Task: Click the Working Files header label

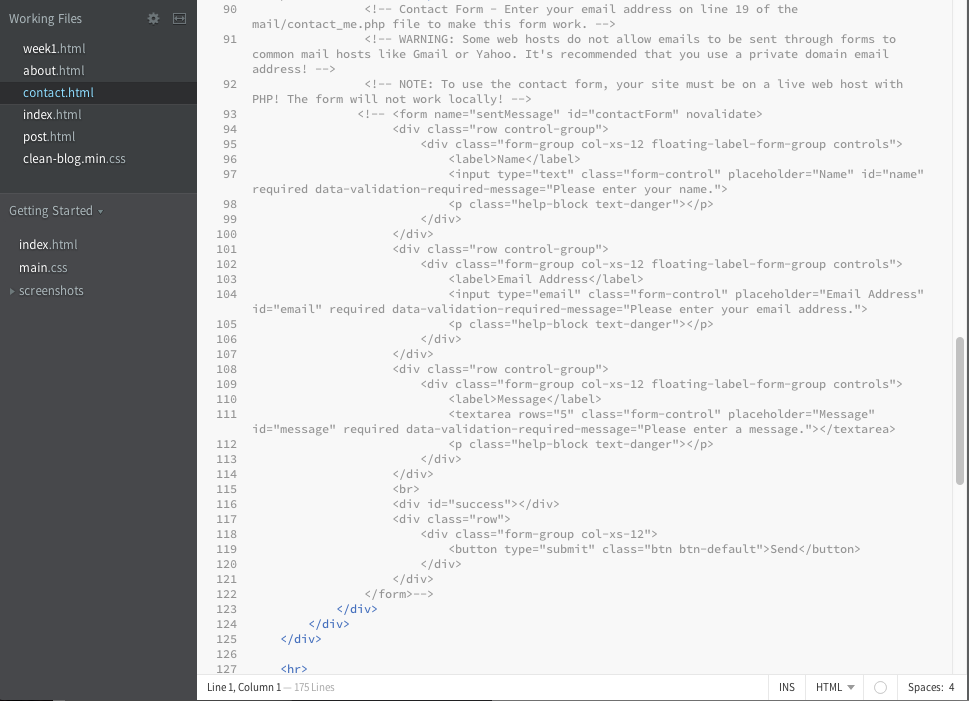Action: coord(45,19)
